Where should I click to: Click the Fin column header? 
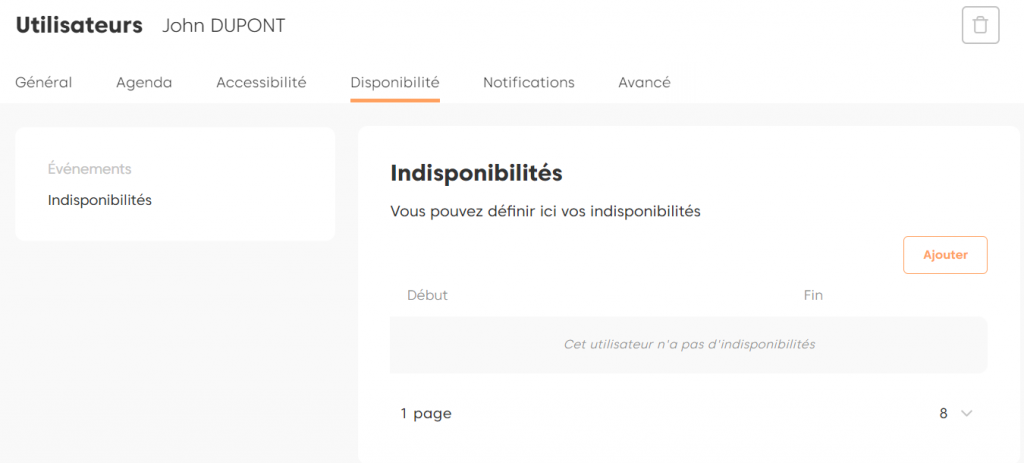coord(813,295)
